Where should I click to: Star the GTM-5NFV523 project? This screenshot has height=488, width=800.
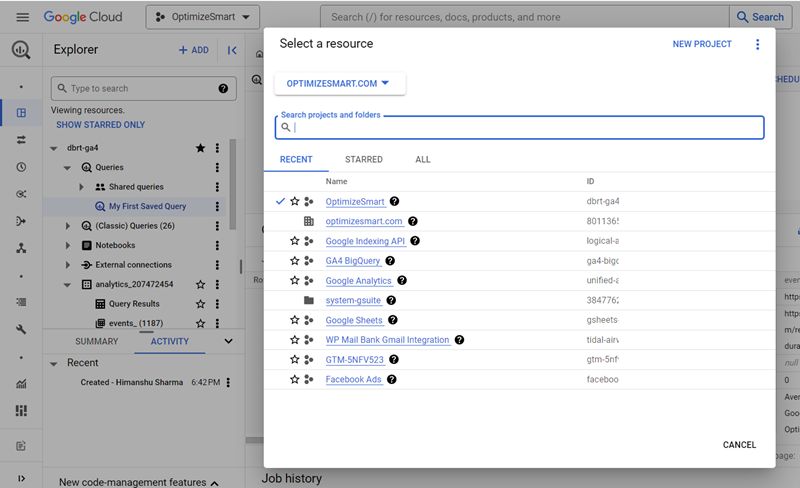pos(295,359)
